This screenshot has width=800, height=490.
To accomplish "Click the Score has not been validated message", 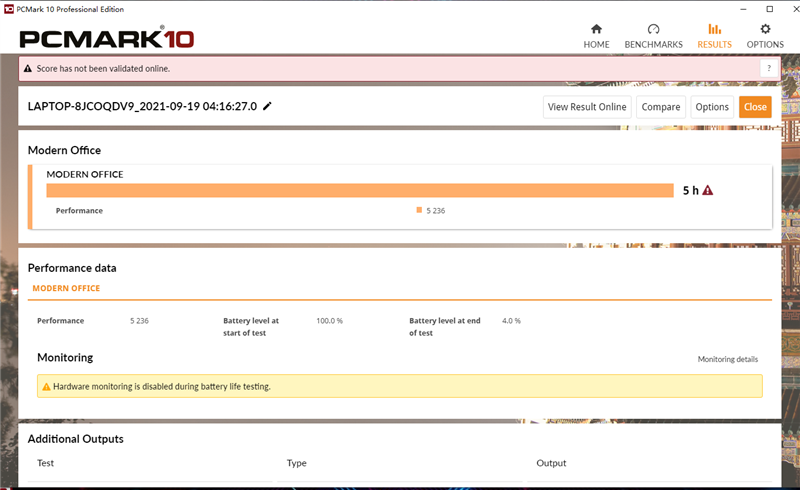I will 103,68.
